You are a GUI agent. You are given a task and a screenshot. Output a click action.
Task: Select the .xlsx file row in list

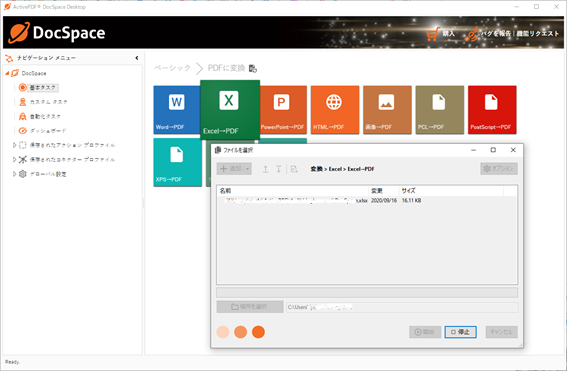(367, 200)
